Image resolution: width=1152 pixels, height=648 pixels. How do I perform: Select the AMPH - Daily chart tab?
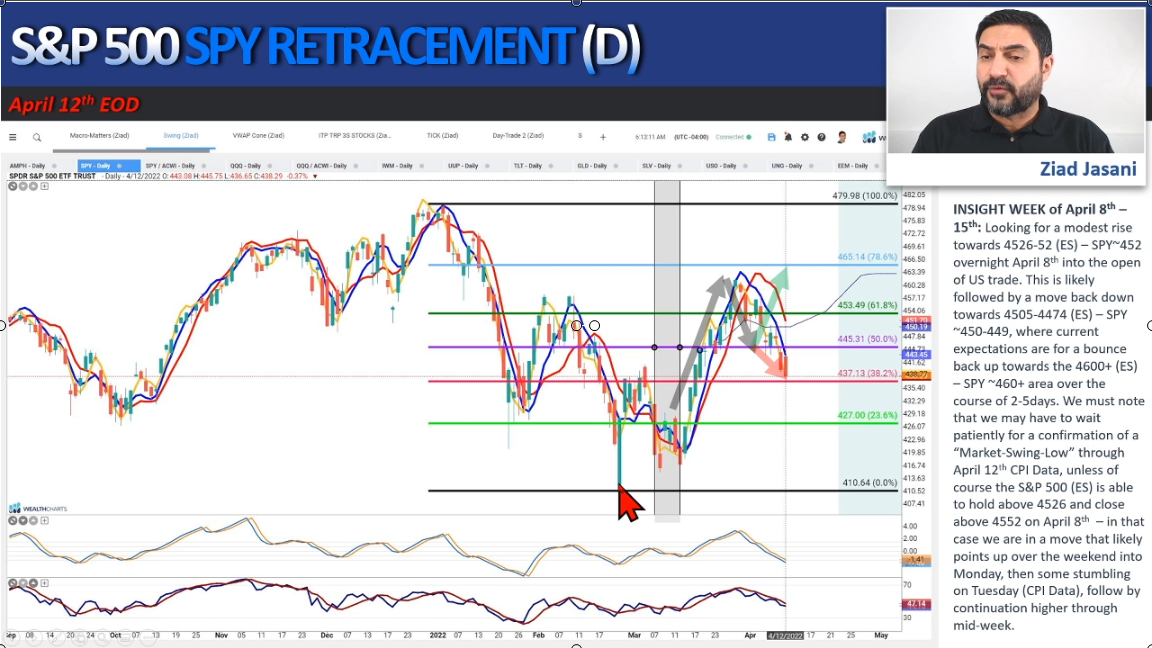pyautogui.click(x=27, y=166)
